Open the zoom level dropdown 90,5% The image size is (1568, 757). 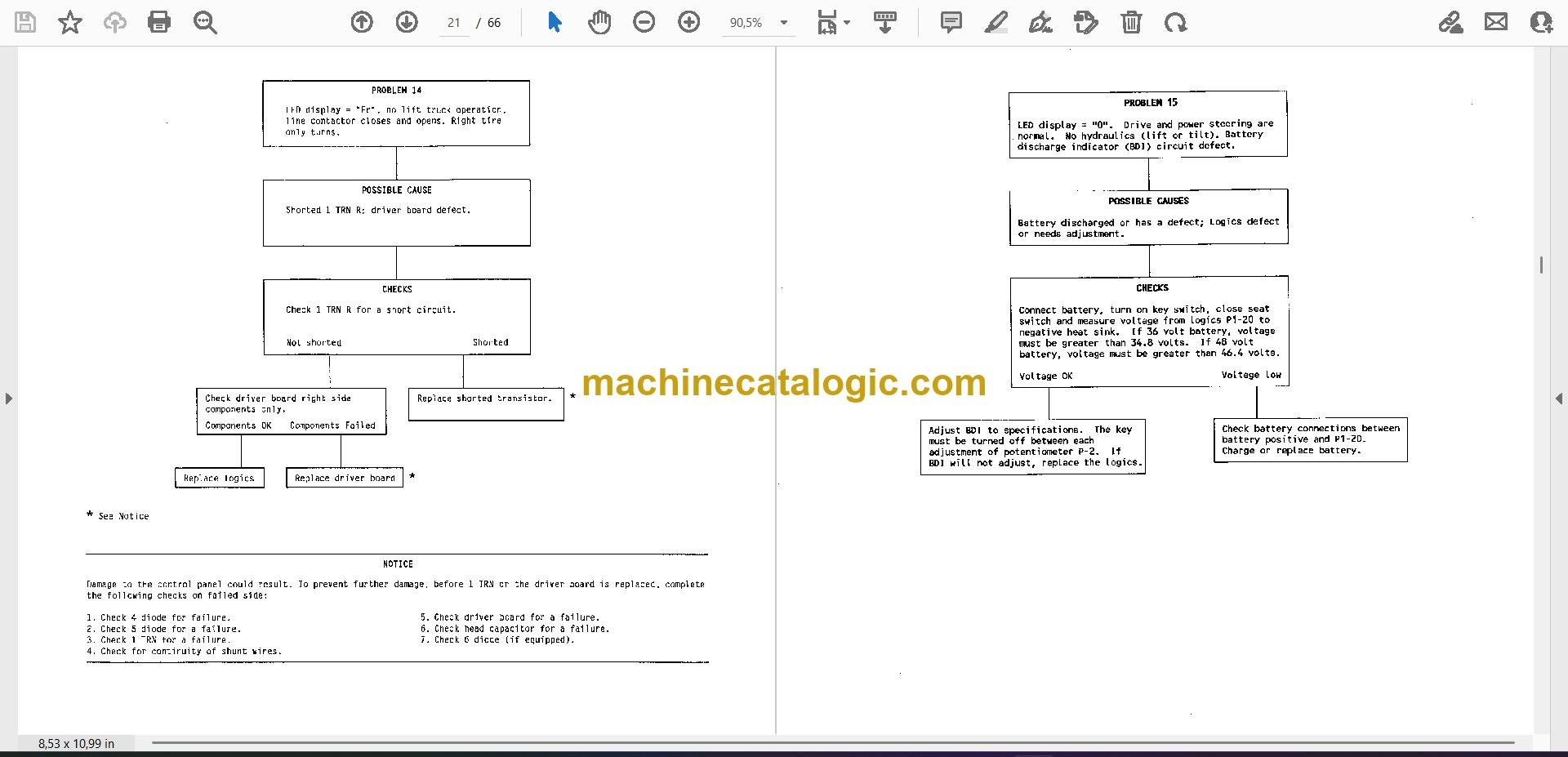tap(759, 23)
